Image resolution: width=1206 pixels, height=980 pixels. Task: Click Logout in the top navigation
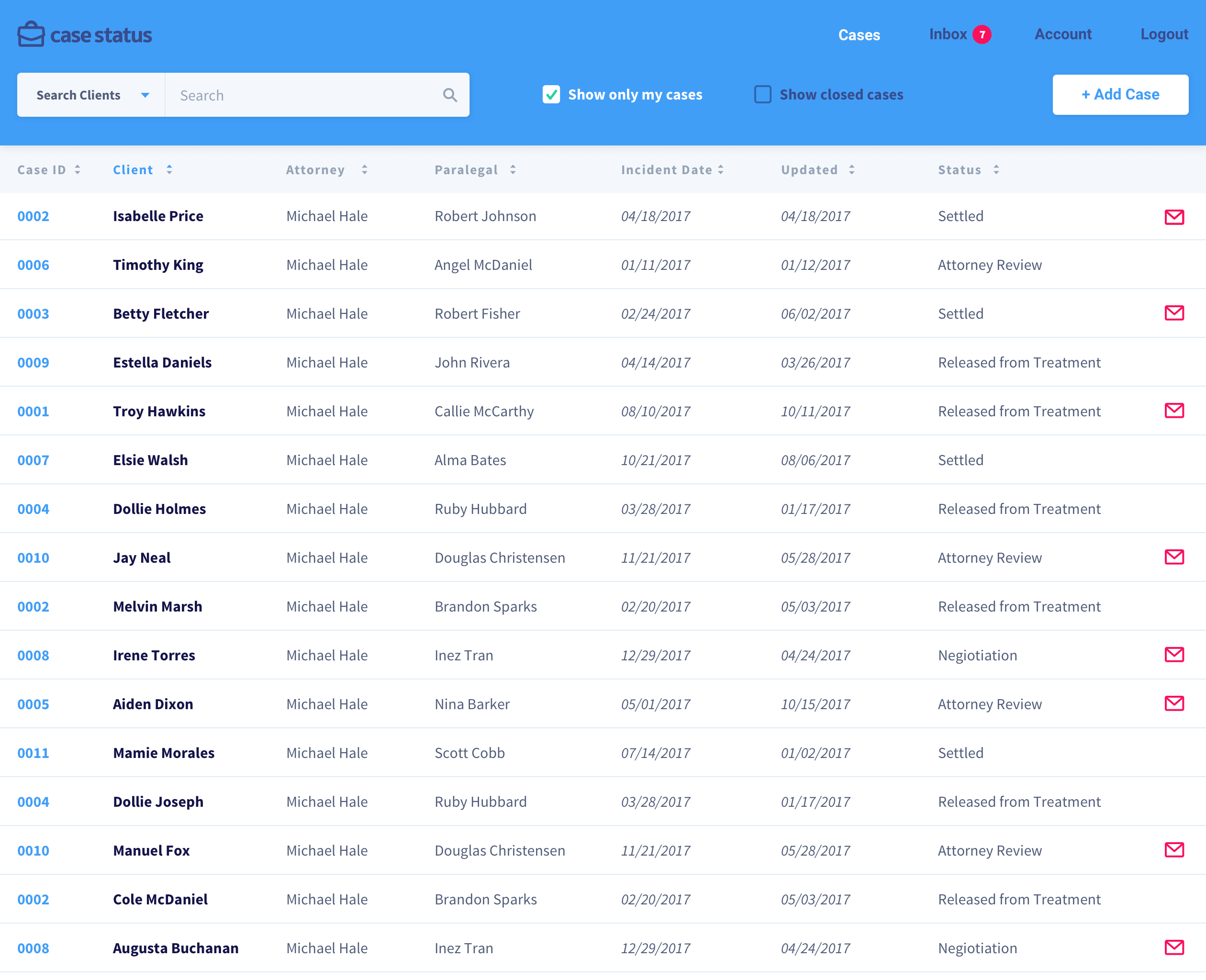[1164, 34]
